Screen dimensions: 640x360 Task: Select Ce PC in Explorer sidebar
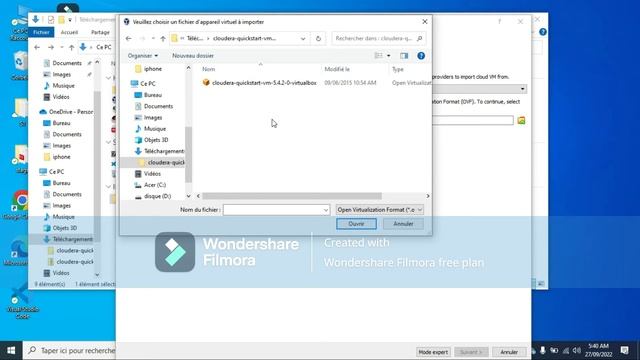tap(56, 172)
